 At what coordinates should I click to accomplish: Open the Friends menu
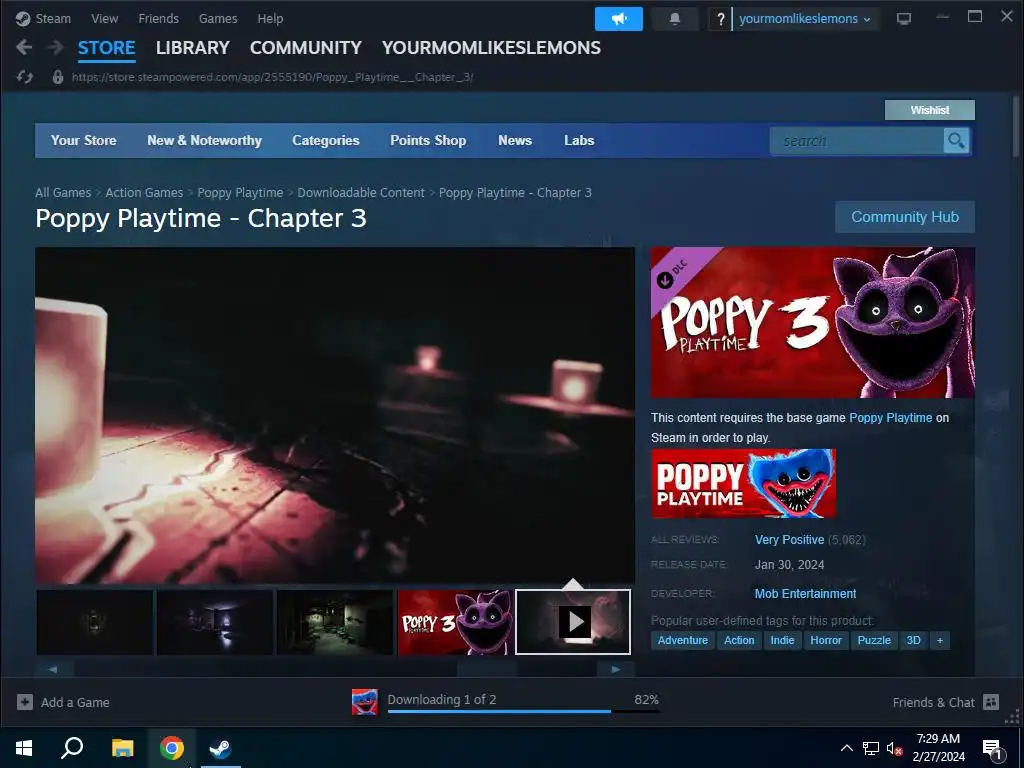point(158,18)
